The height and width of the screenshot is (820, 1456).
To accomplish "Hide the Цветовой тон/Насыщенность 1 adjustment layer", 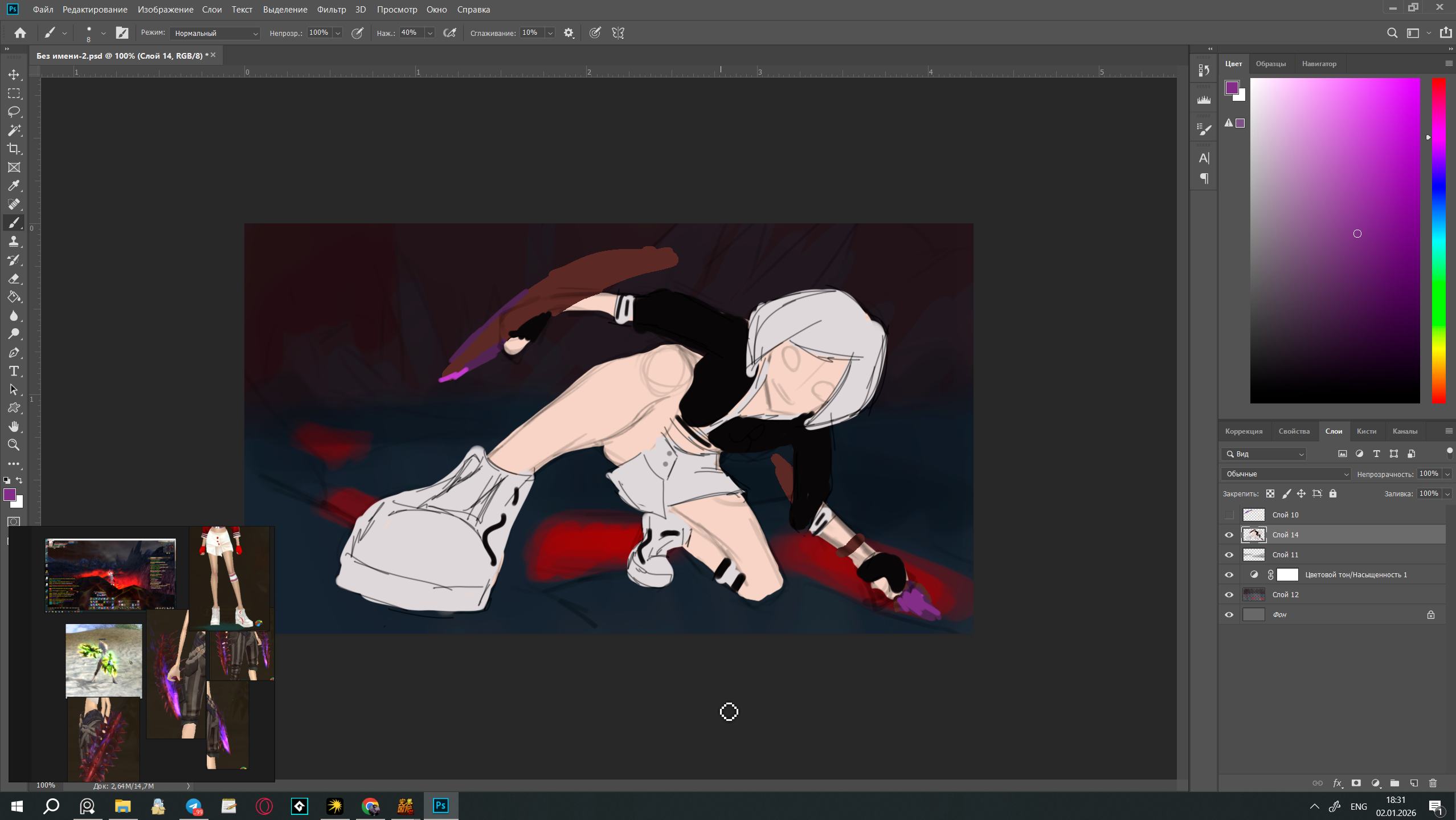I will click(1229, 574).
